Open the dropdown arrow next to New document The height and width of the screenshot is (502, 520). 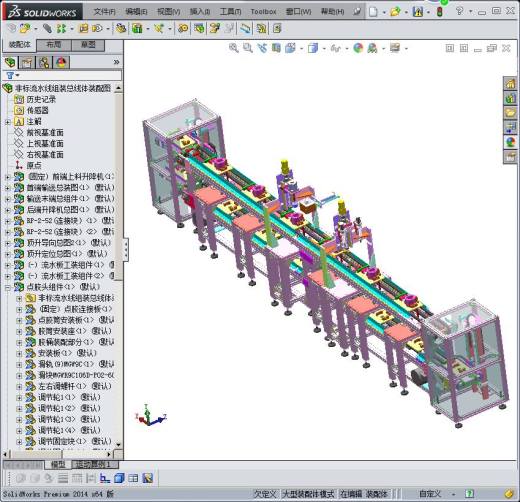(x=384, y=12)
